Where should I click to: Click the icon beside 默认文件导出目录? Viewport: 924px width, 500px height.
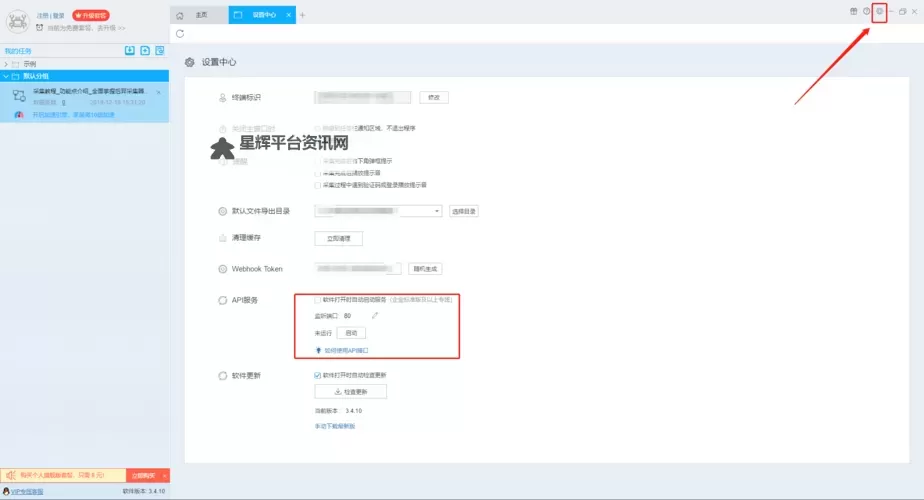click(x=222, y=211)
